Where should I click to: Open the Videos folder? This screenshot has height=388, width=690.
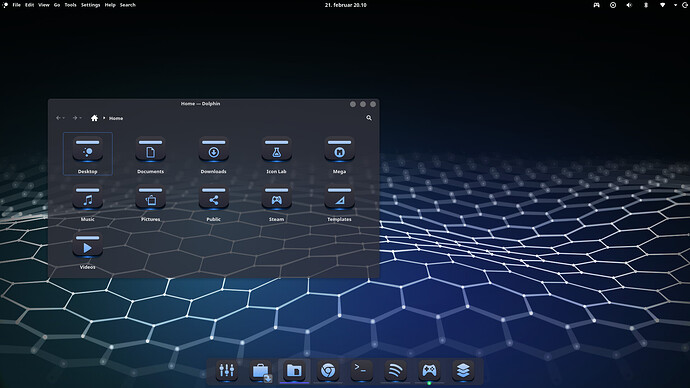point(88,245)
